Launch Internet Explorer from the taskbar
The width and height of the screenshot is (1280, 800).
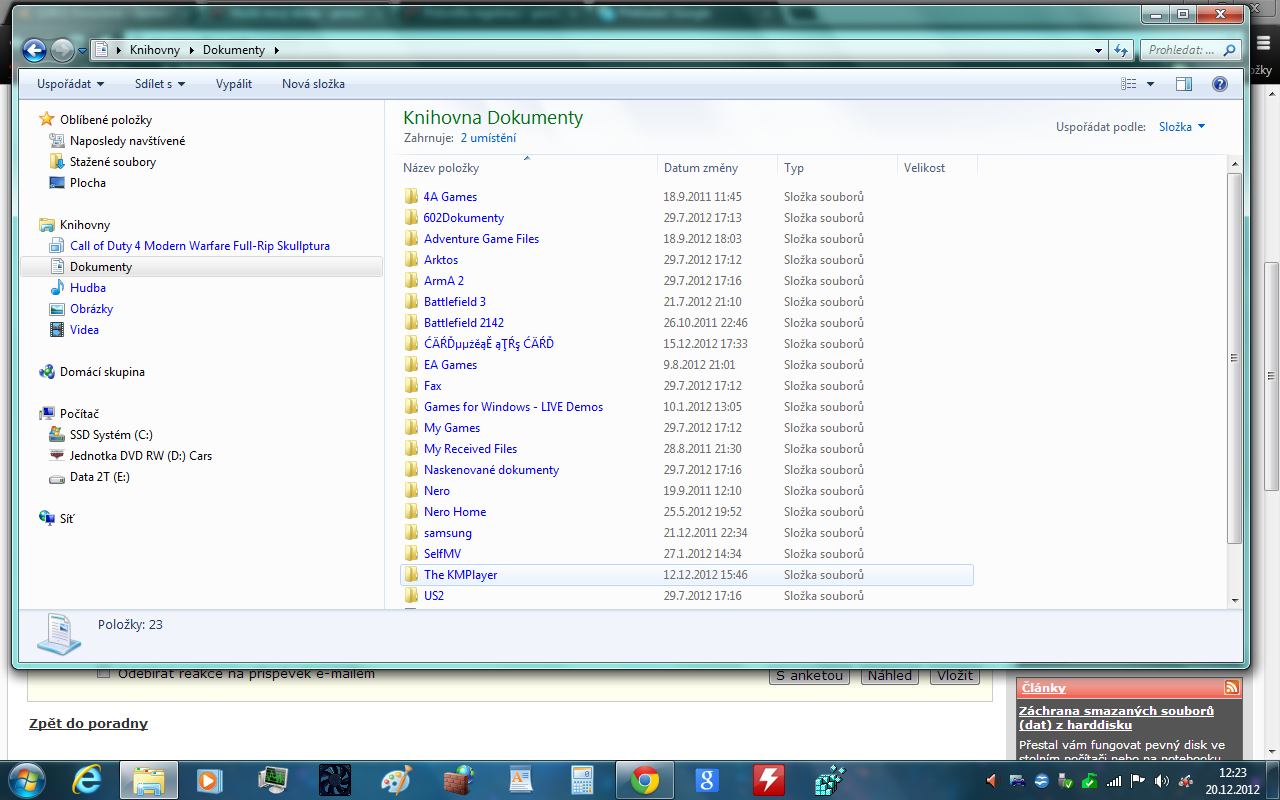click(x=87, y=779)
